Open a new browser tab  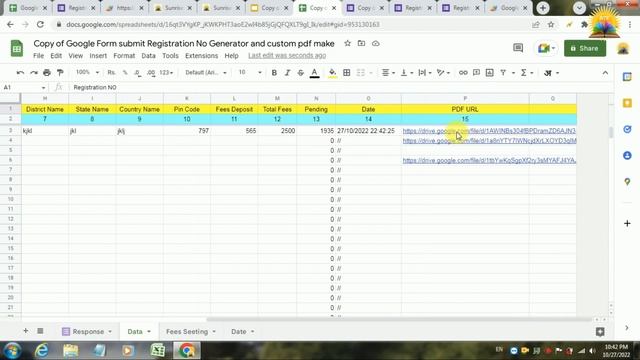(x=543, y=8)
